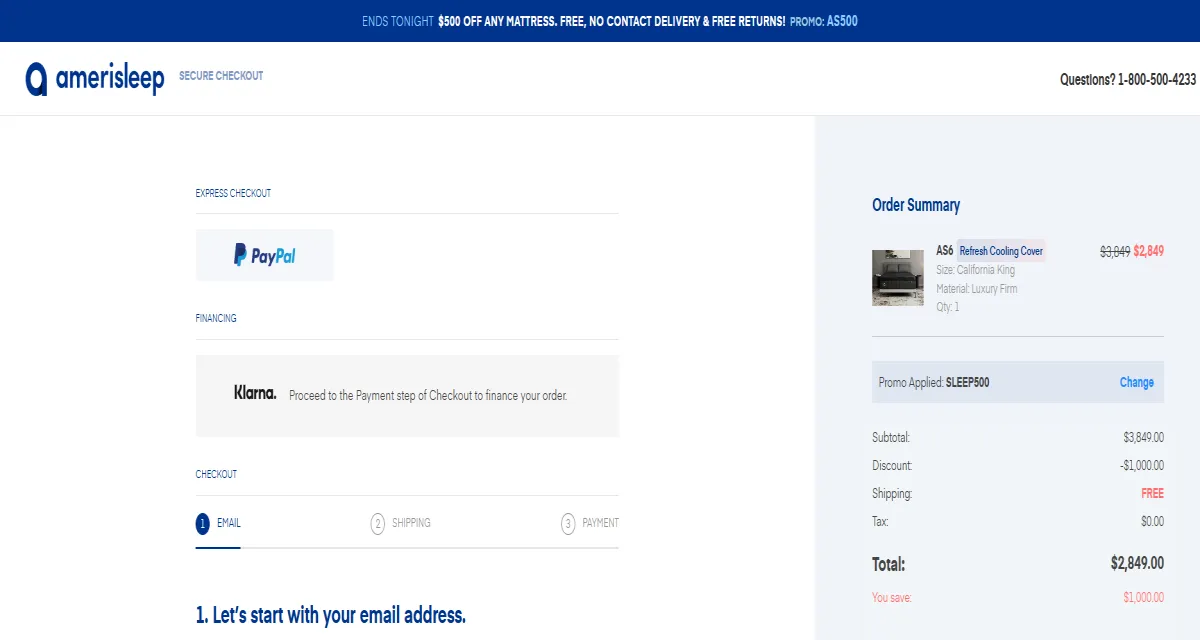Open the AS6 mattress product thumbnail
This screenshot has width=1200, height=640.
tap(897, 277)
